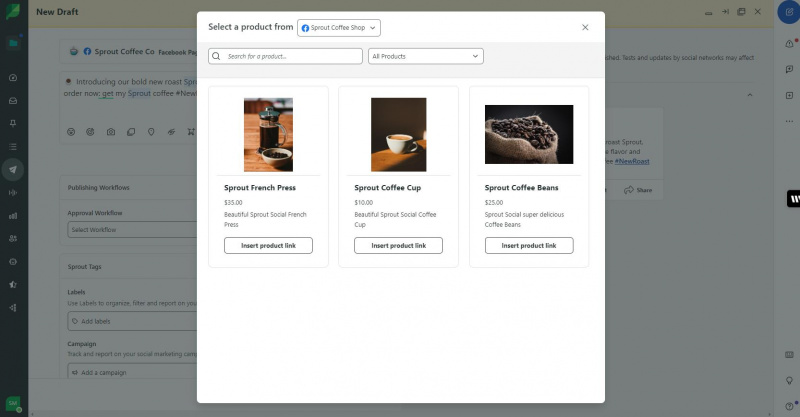Screen dimensions: 800x417
Task: Click the location pin icon in composer
Action: [x=151, y=132]
